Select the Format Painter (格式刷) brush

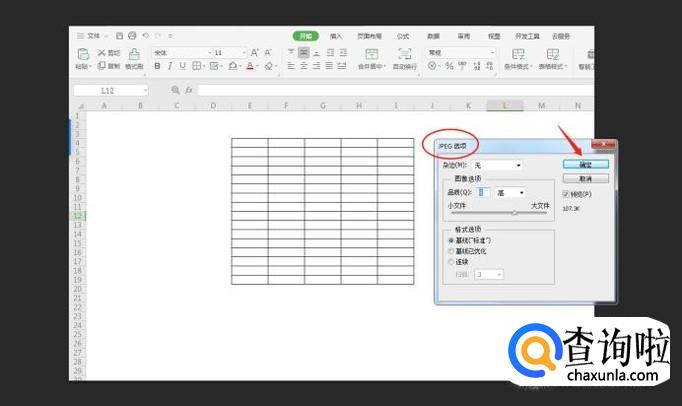click(134, 54)
